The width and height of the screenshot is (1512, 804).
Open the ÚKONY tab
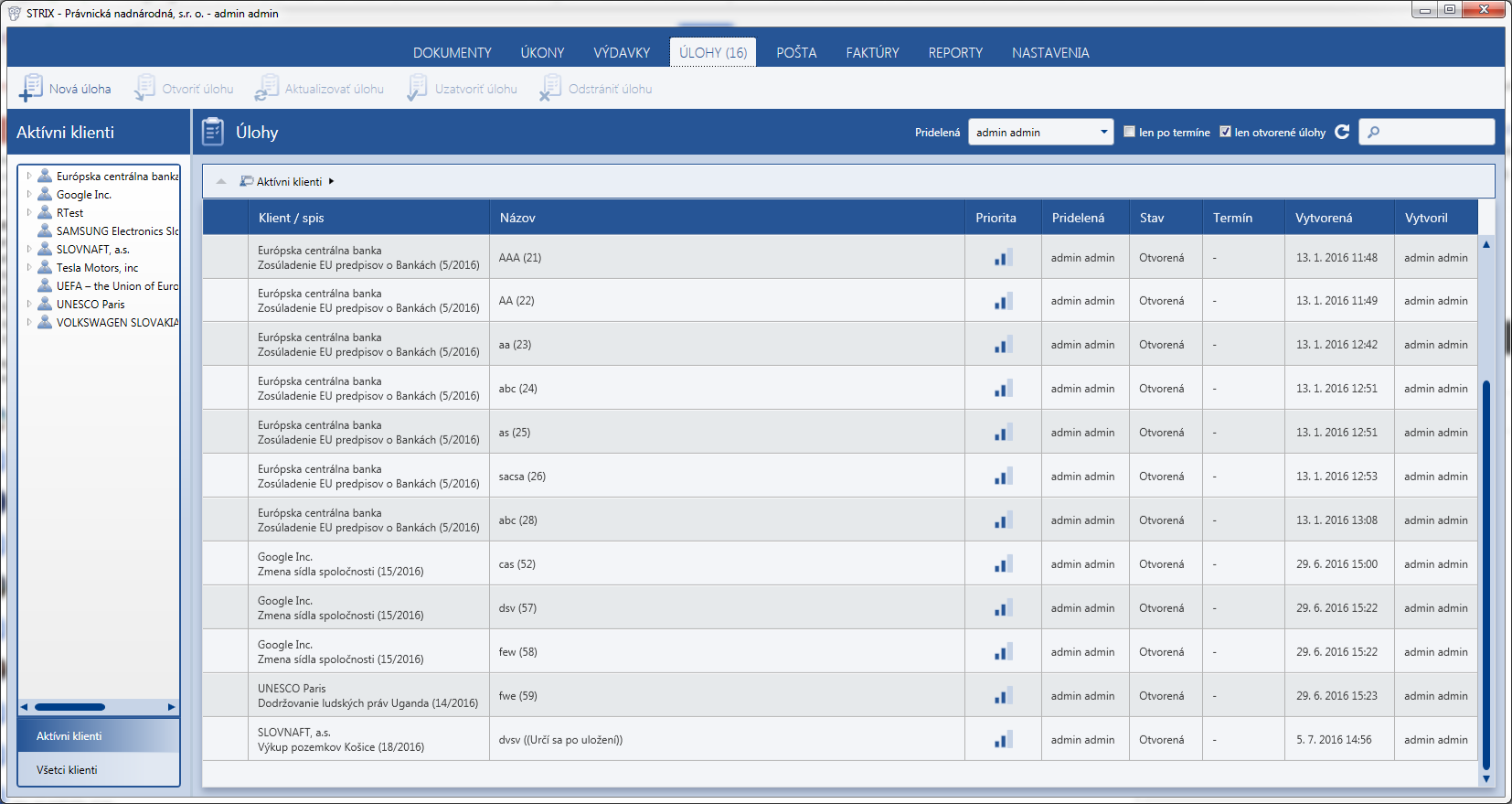click(x=543, y=52)
